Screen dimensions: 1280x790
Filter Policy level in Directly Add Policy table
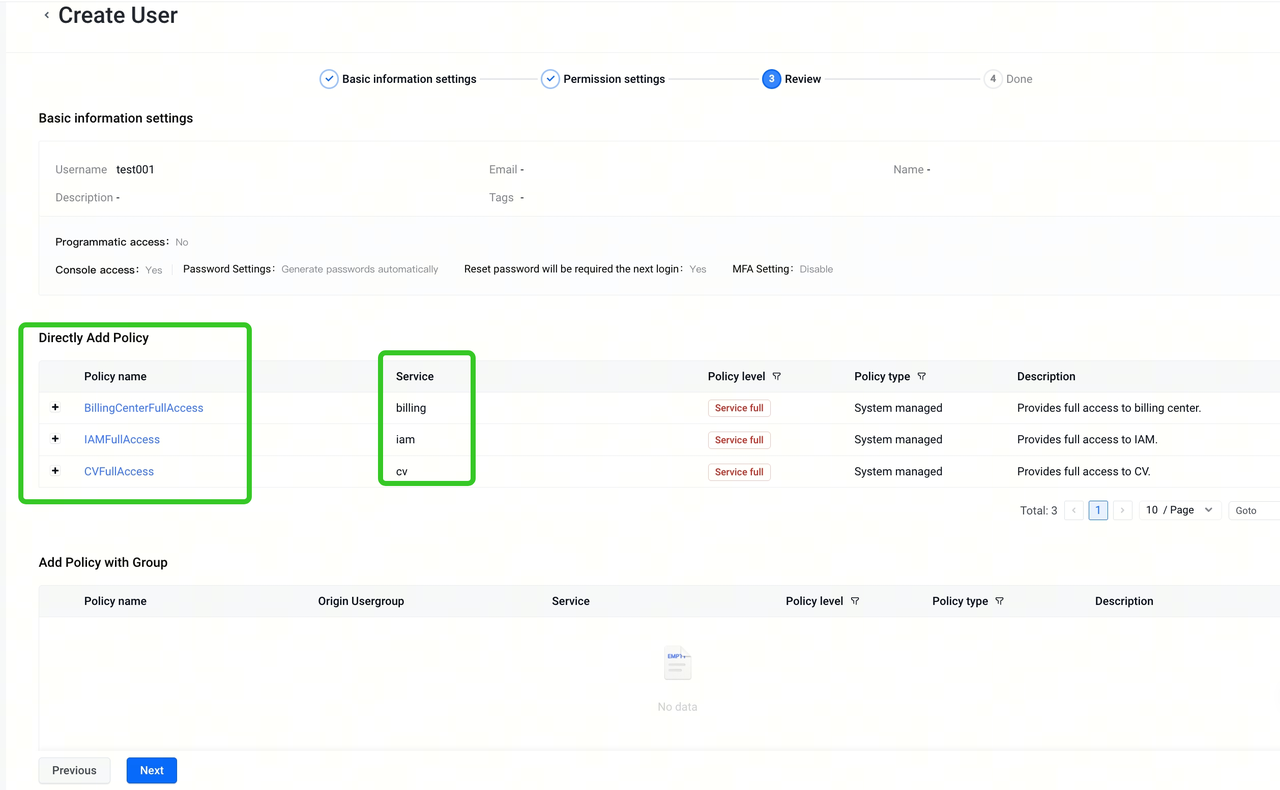pos(777,377)
